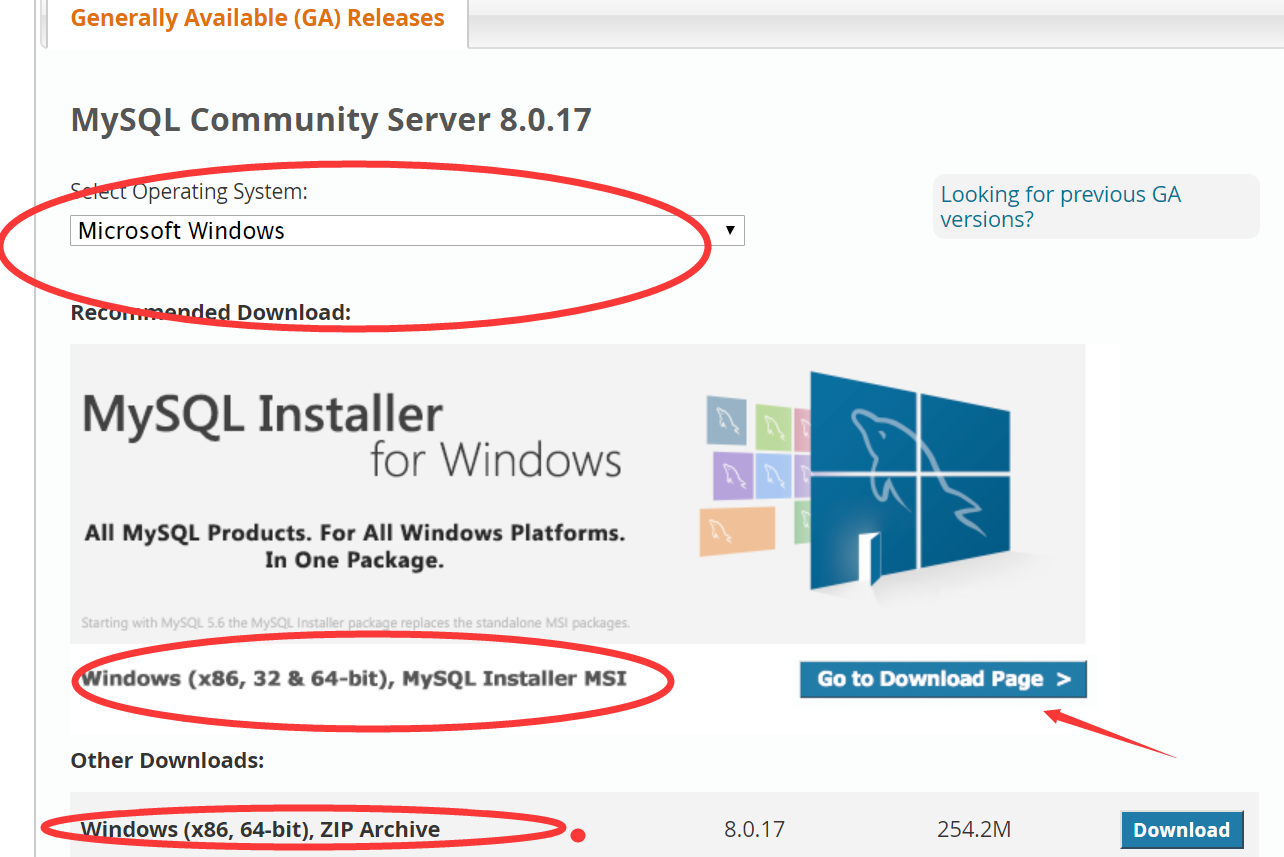Click the dropdown arrow on the OS selector
The width and height of the screenshot is (1284, 857).
731,230
